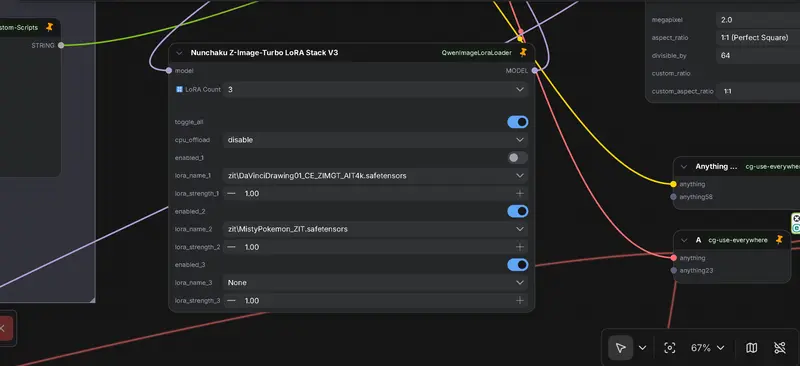This screenshot has height=366, width=800.
Task: Open lora_name_1 DaVinciDrawing dropdown
Action: coord(376,176)
